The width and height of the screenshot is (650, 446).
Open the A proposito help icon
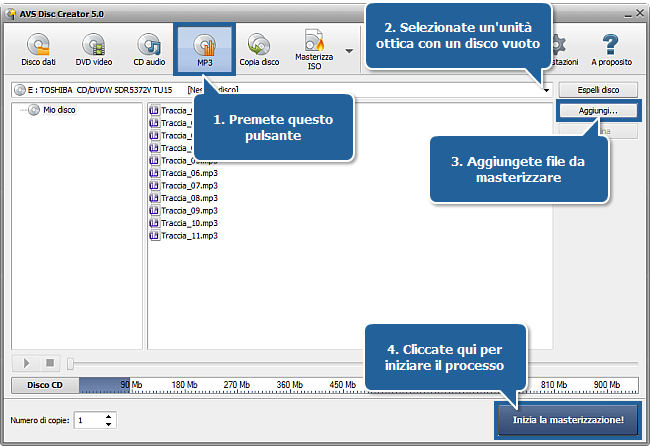pos(611,50)
